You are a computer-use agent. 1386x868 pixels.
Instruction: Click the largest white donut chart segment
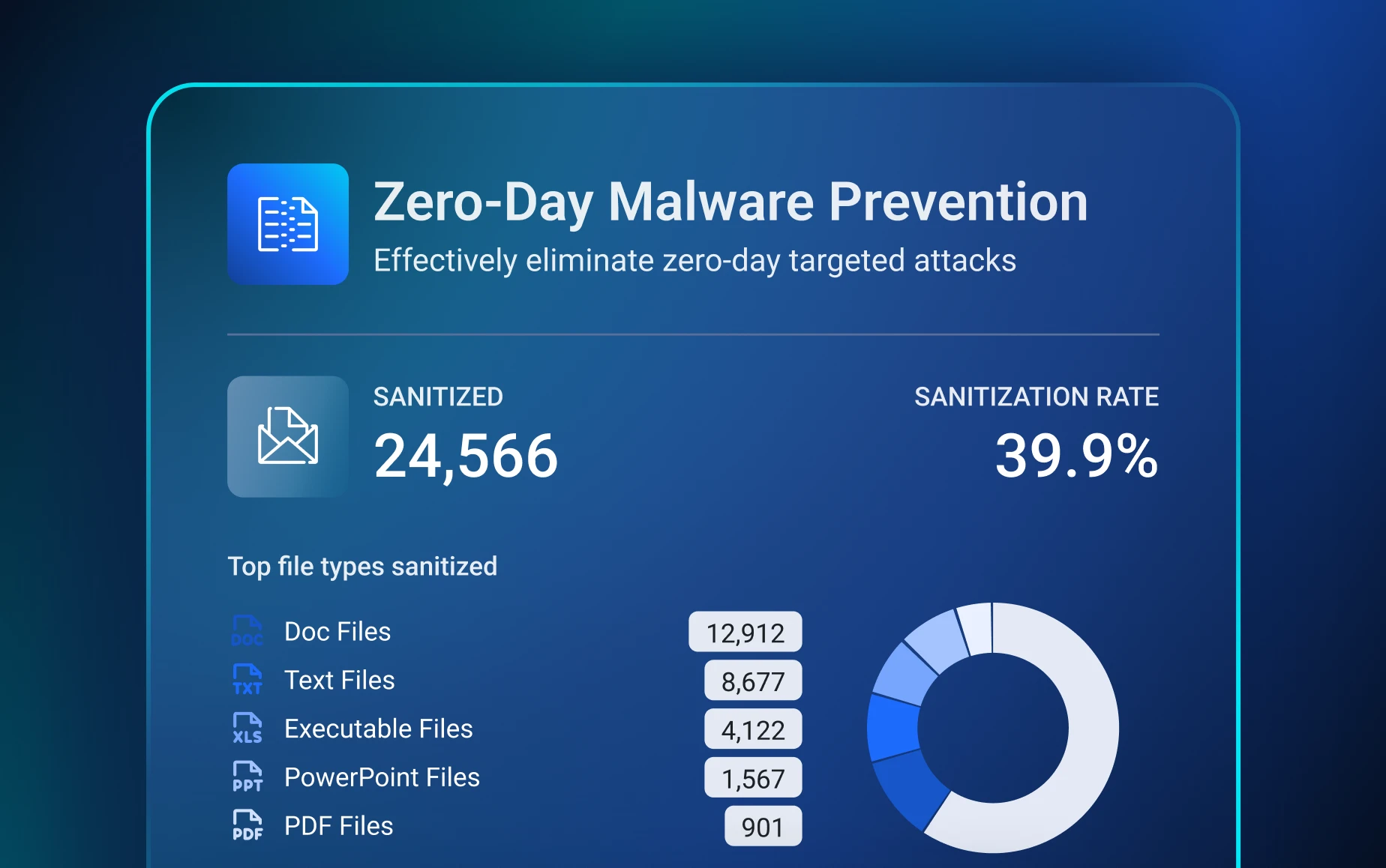click(x=1093, y=727)
